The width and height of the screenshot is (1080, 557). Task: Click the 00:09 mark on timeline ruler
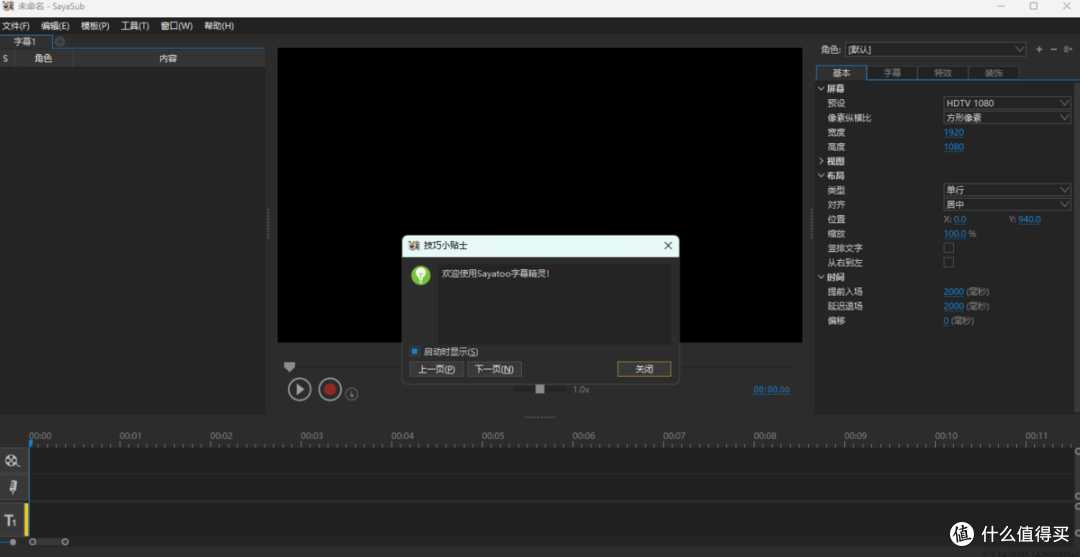[x=855, y=436]
